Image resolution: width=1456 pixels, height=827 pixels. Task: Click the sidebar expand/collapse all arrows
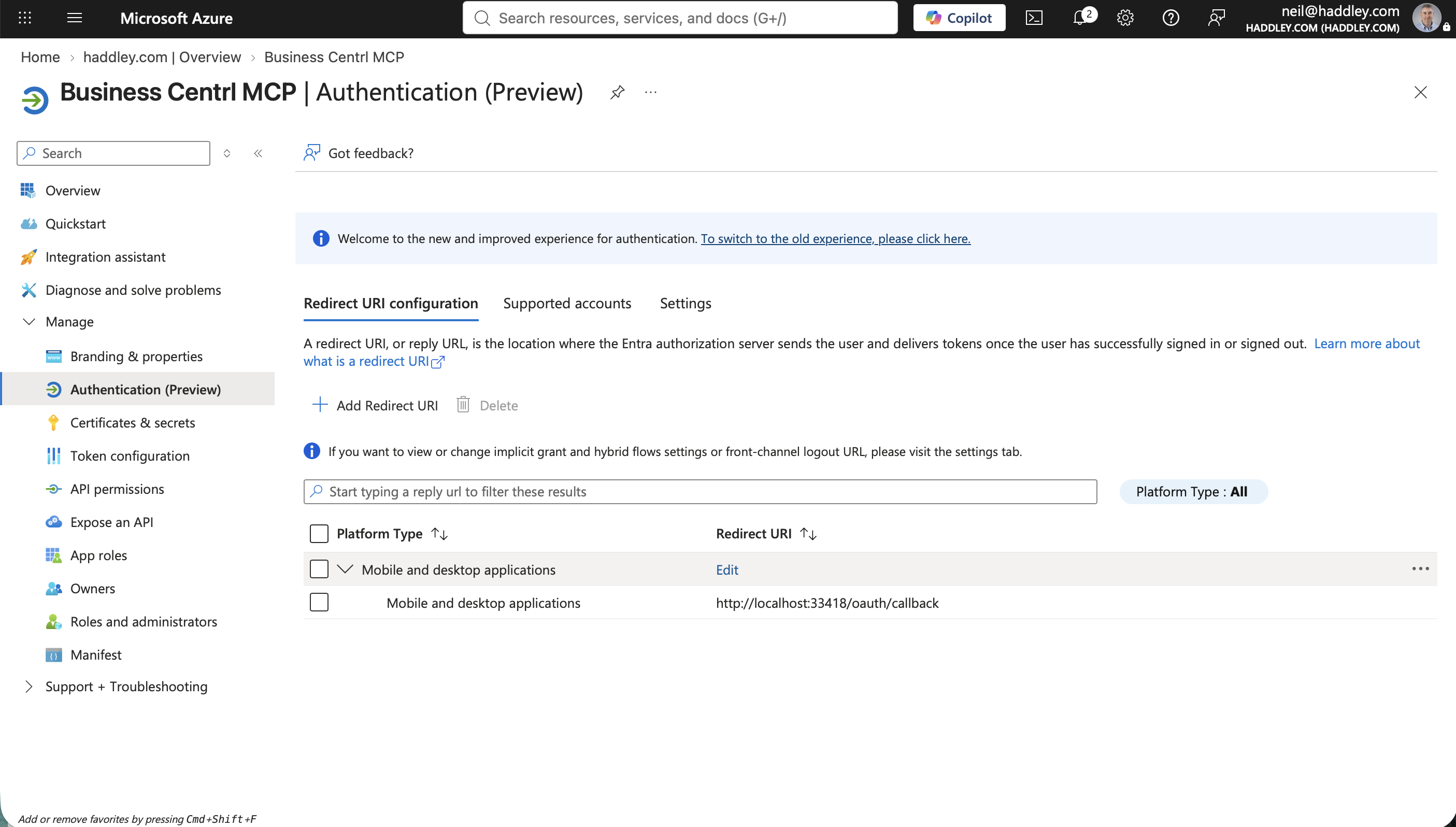(227, 153)
